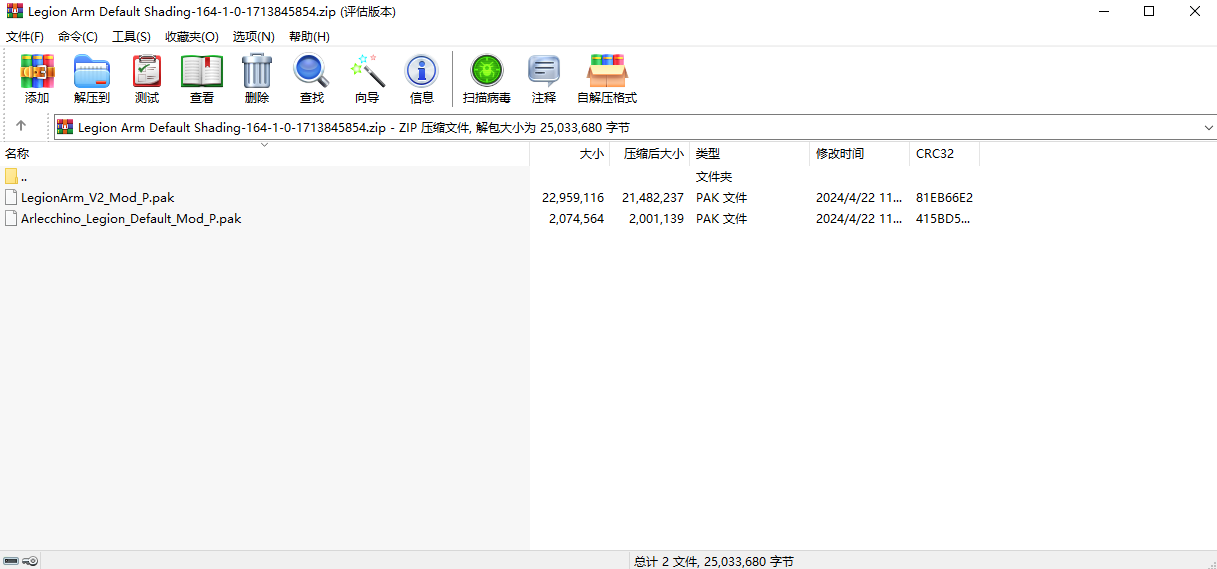Click CRC32 value 415BD5...
The image size is (1217, 569).
pyautogui.click(x=942, y=218)
